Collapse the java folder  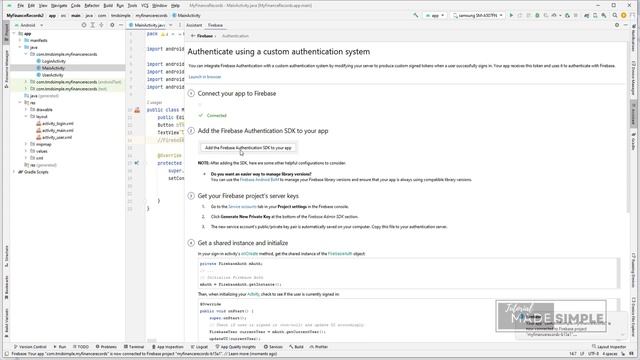click(x=20, y=47)
